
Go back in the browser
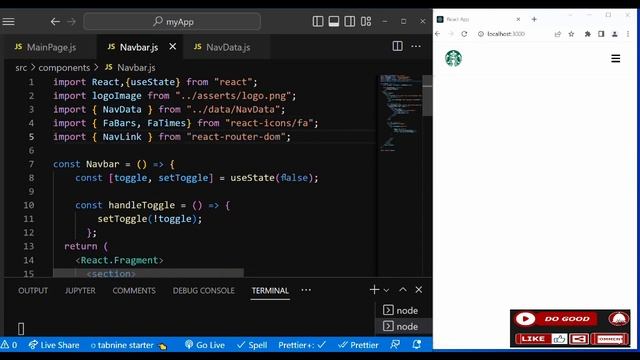pyautogui.click(x=438, y=34)
